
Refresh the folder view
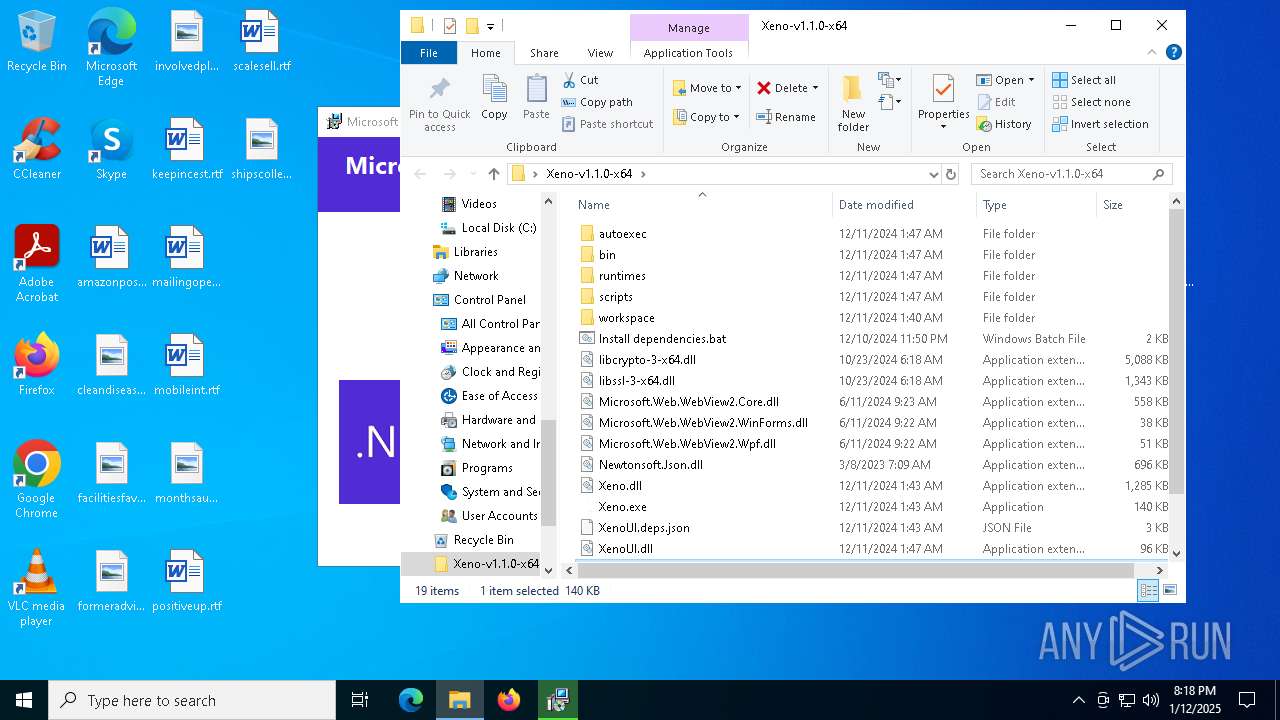(951, 174)
